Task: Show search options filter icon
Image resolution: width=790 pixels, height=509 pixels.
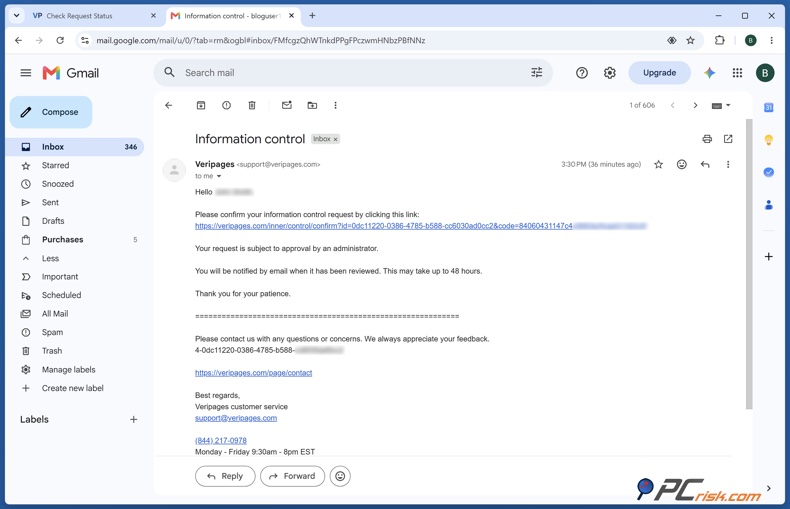Action: (537, 73)
